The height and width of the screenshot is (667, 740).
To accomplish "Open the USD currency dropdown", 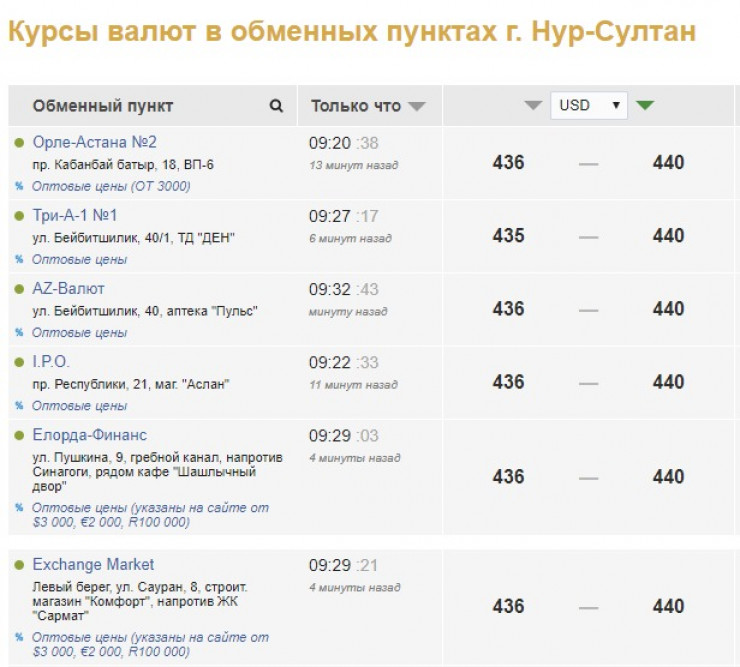I will pos(588,105).
